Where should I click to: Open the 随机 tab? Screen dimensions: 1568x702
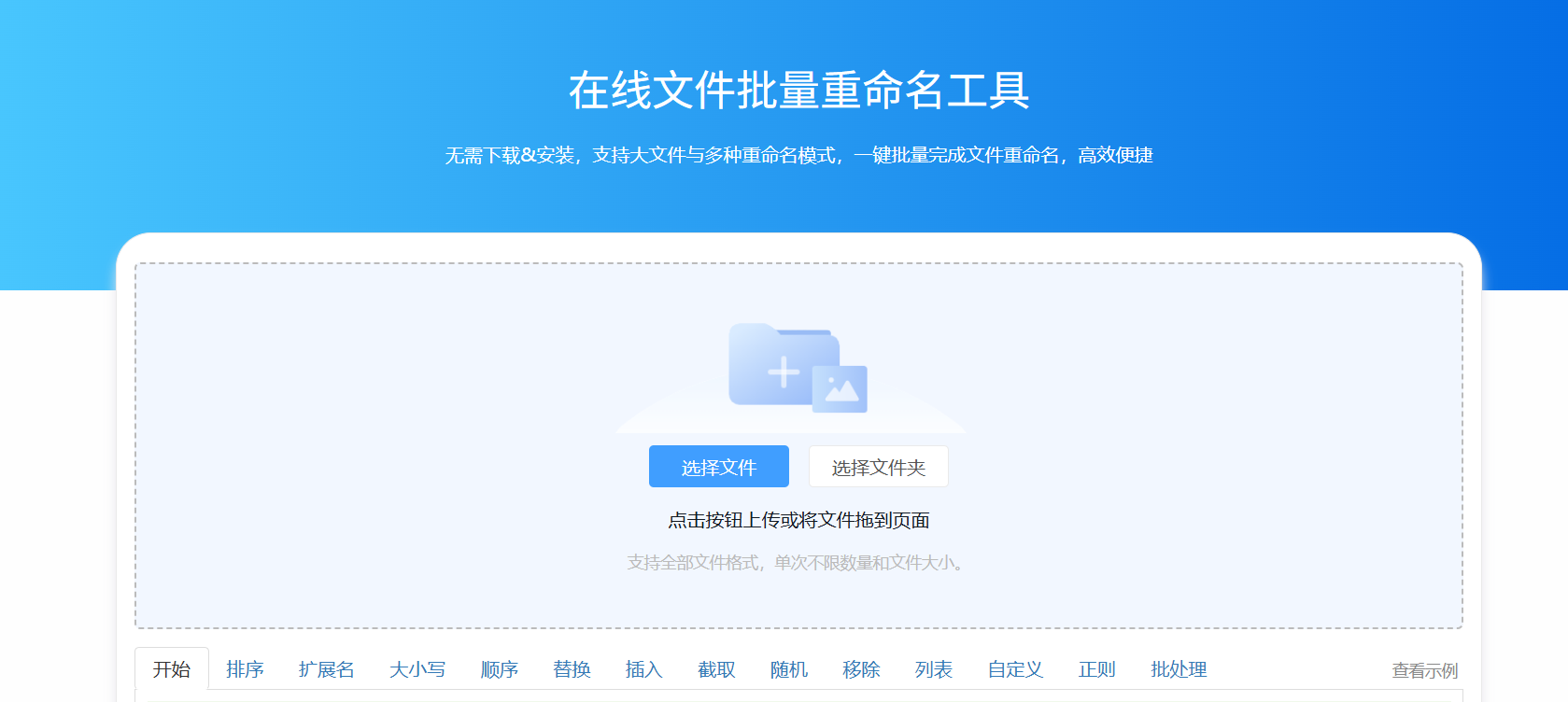tap(789, 669)
